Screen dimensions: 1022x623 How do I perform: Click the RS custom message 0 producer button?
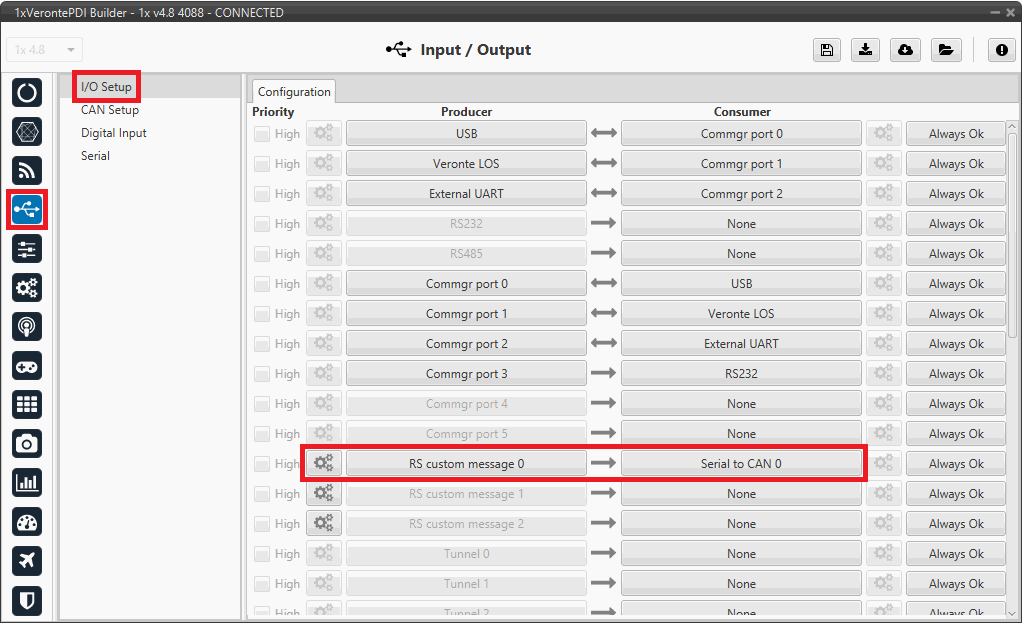466,464
